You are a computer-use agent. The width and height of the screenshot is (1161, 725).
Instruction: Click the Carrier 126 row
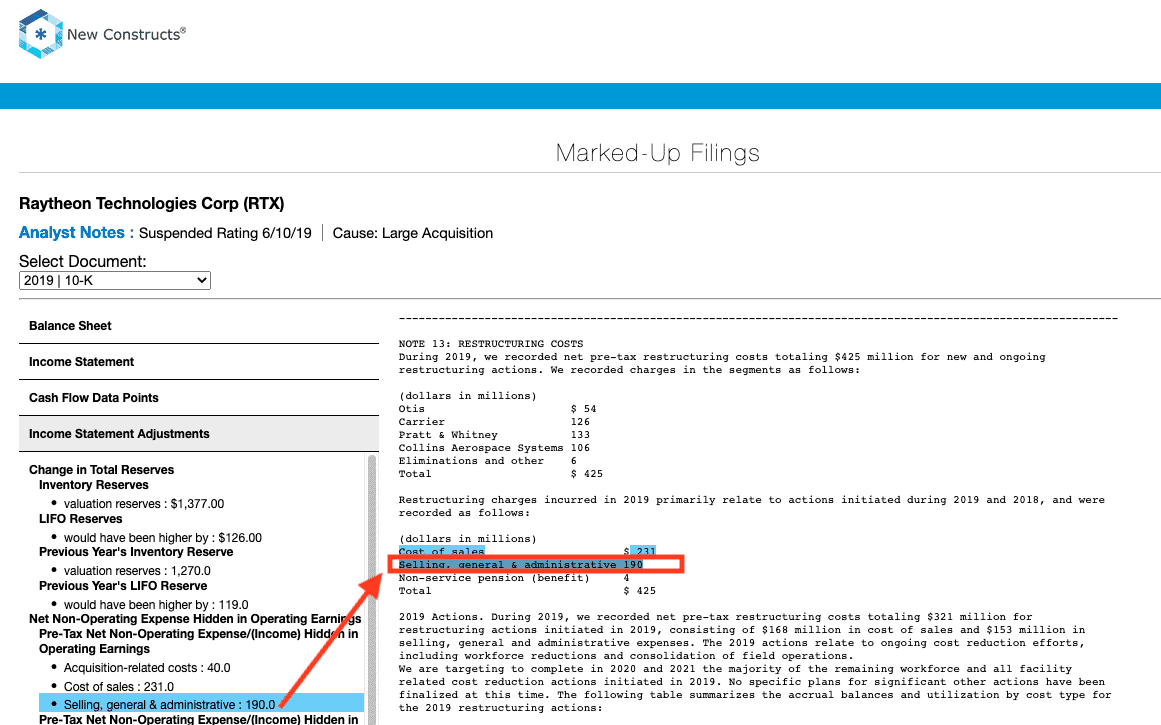(x=494, y=422)
